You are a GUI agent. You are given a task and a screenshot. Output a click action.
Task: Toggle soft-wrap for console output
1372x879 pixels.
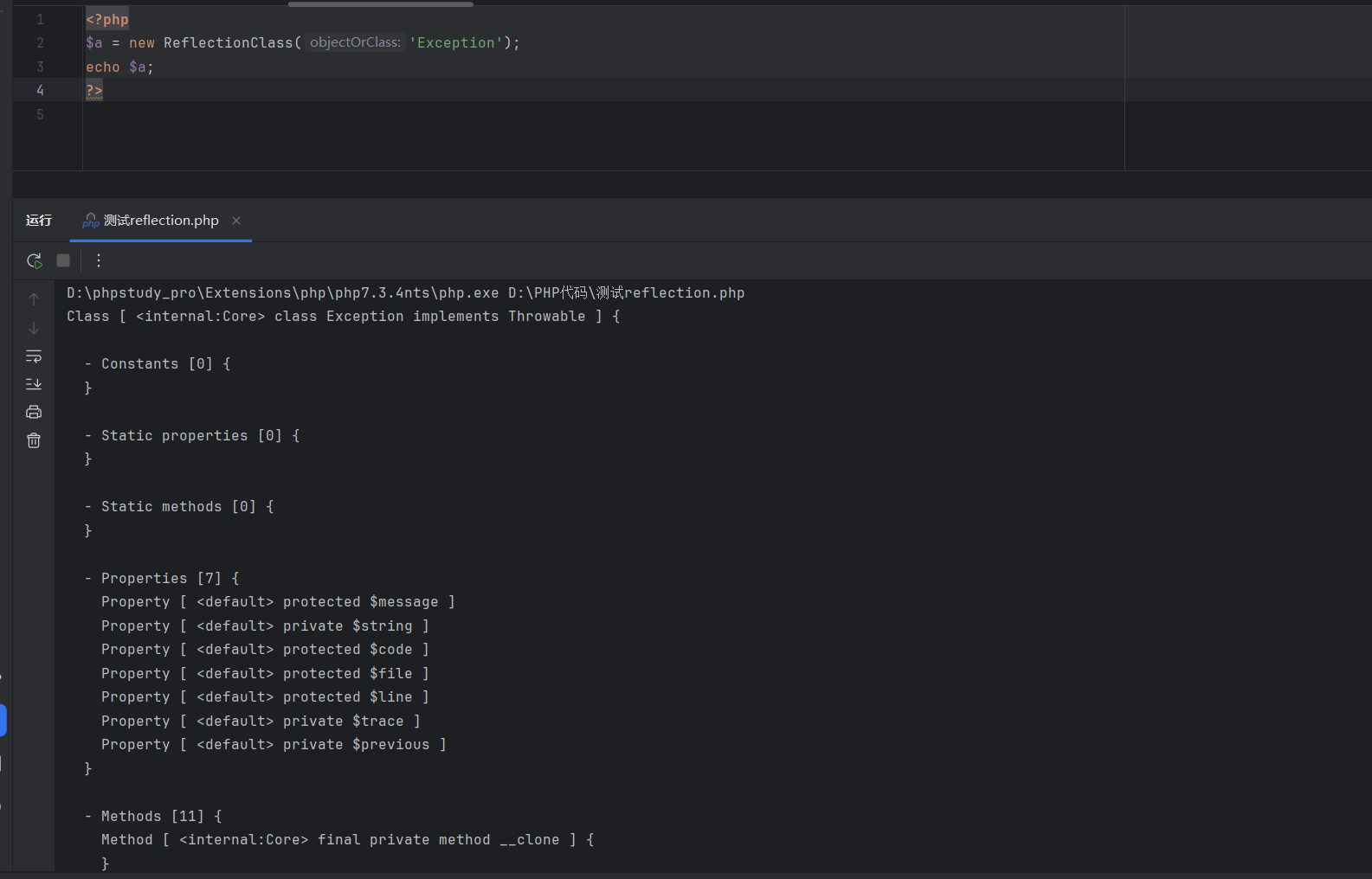click(x=34, y=356)
